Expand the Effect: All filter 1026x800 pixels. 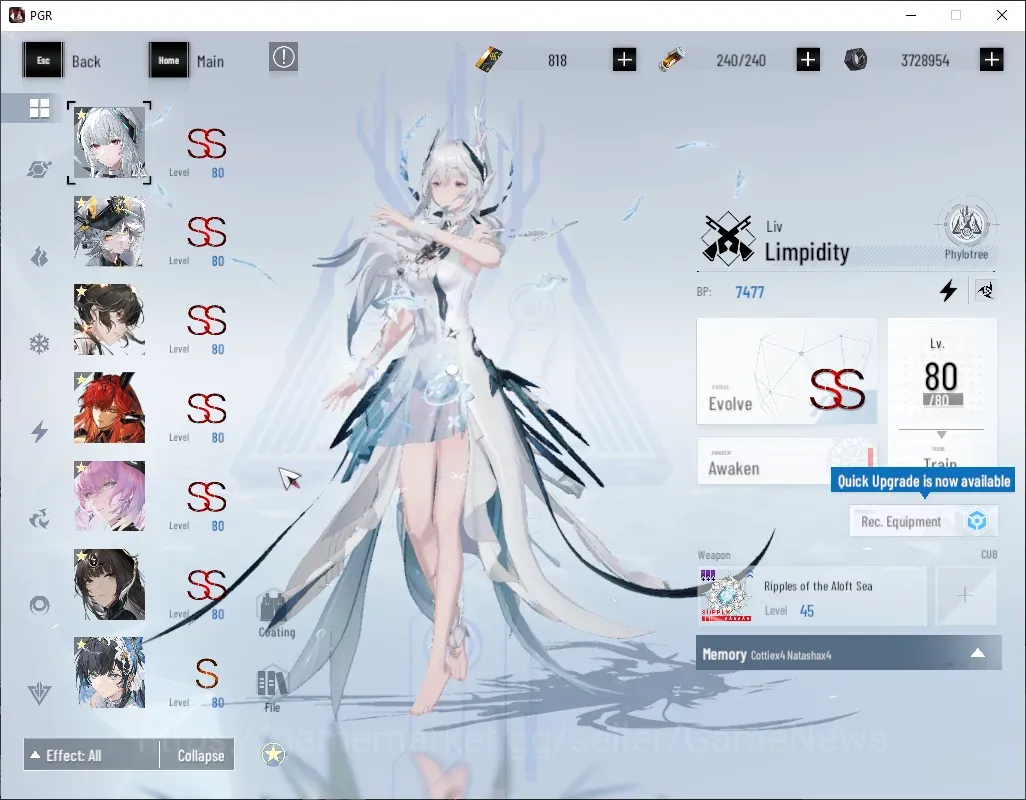pyautogui.click(x=92, y=755)
